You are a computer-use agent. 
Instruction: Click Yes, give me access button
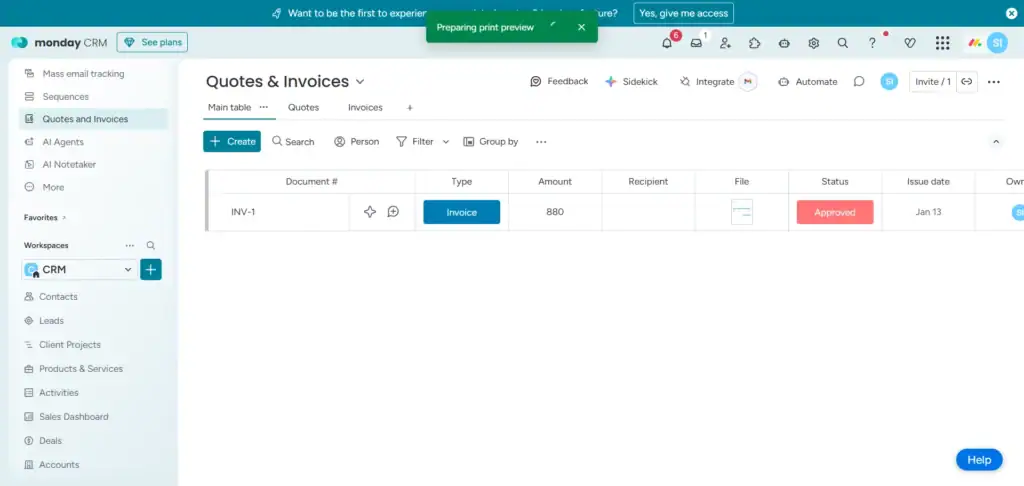pos(683,13)
